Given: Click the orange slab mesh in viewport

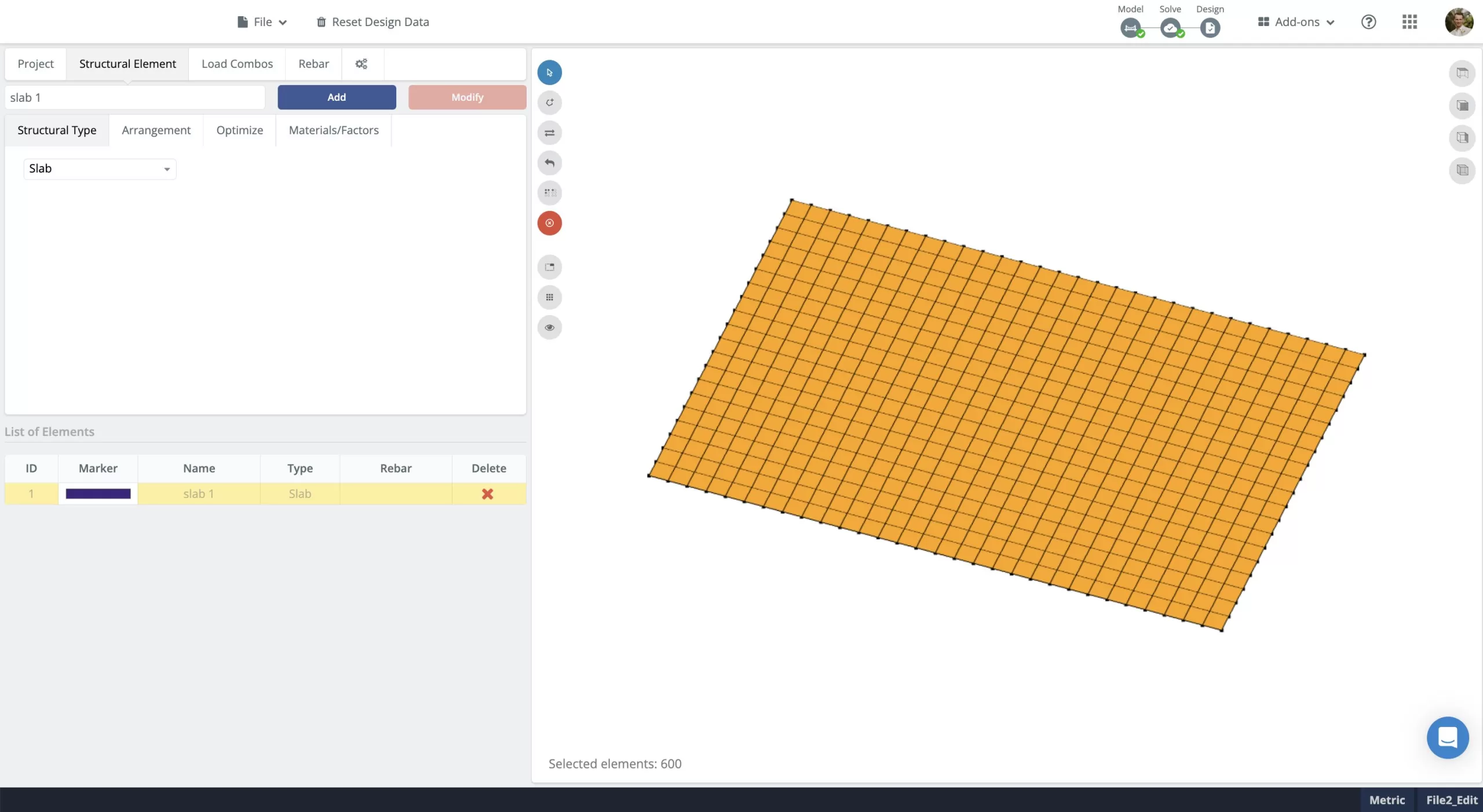Looking at the screenshot, I should tap(1006, 415).
